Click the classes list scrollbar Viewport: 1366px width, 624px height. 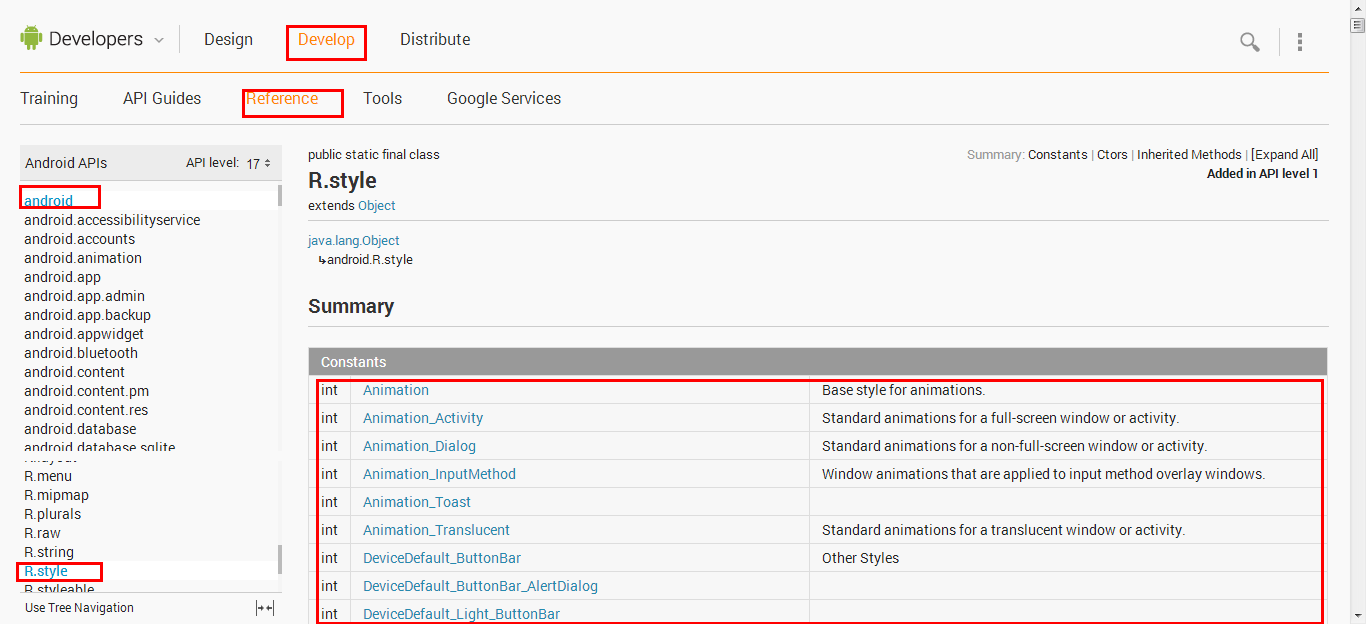tap(280, 560)
